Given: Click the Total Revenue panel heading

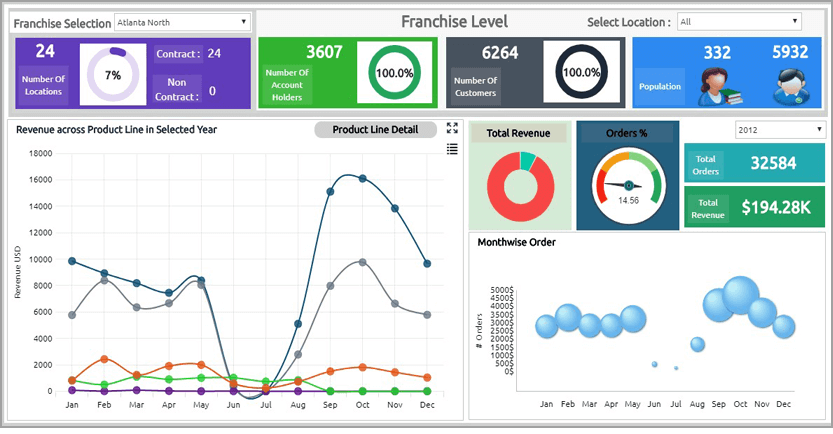Looking at the screenshot, I should coord(518,133).
